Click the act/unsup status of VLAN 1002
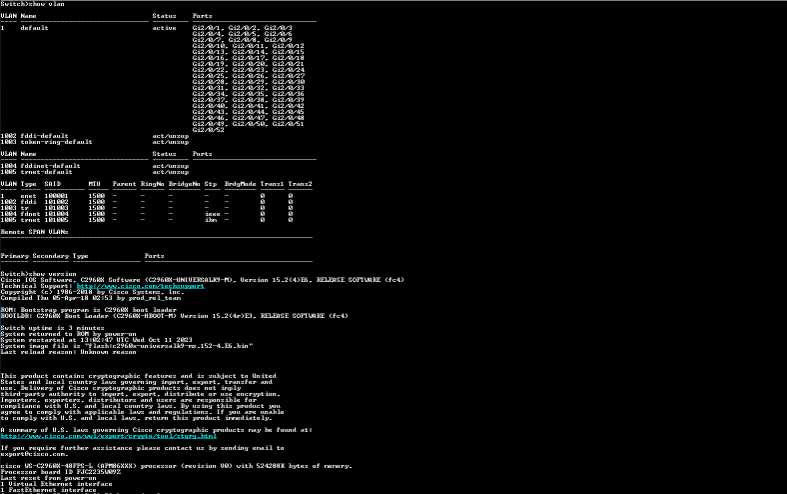Viewport: 787px width, 494px height. point(171,136)
